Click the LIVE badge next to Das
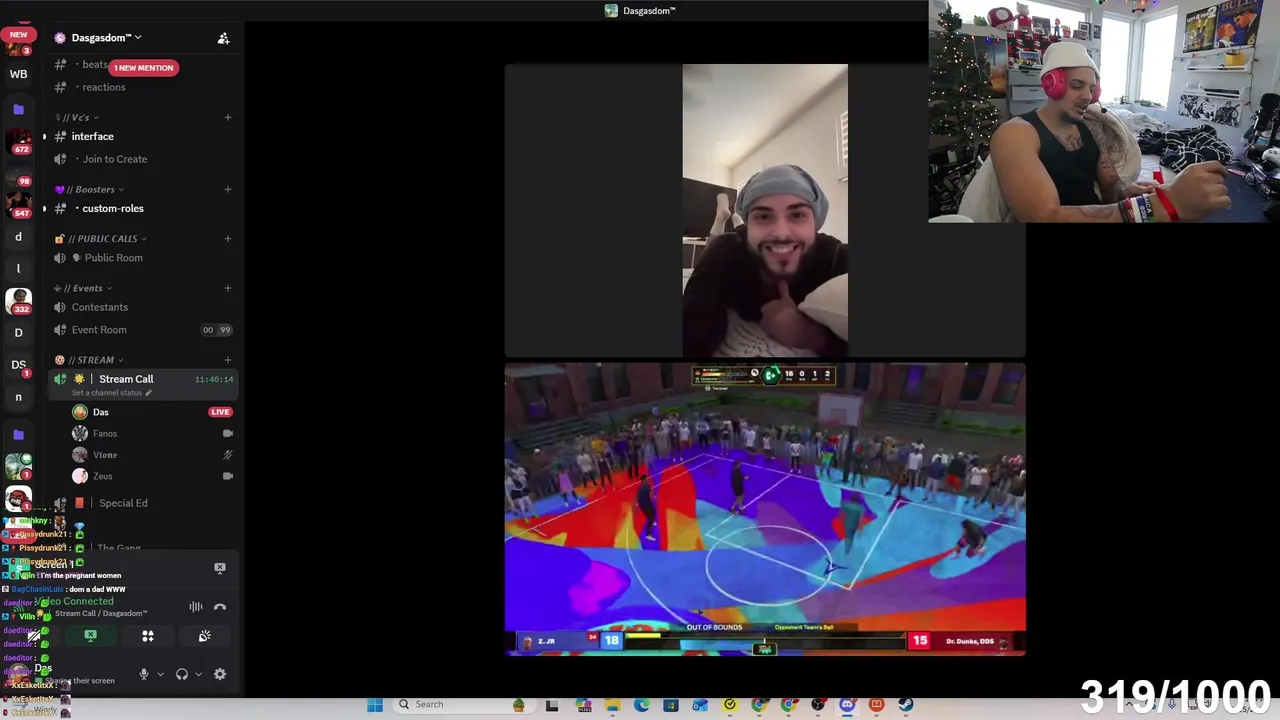This screenshot has width=1280, height=720. (x=220, y=412)
